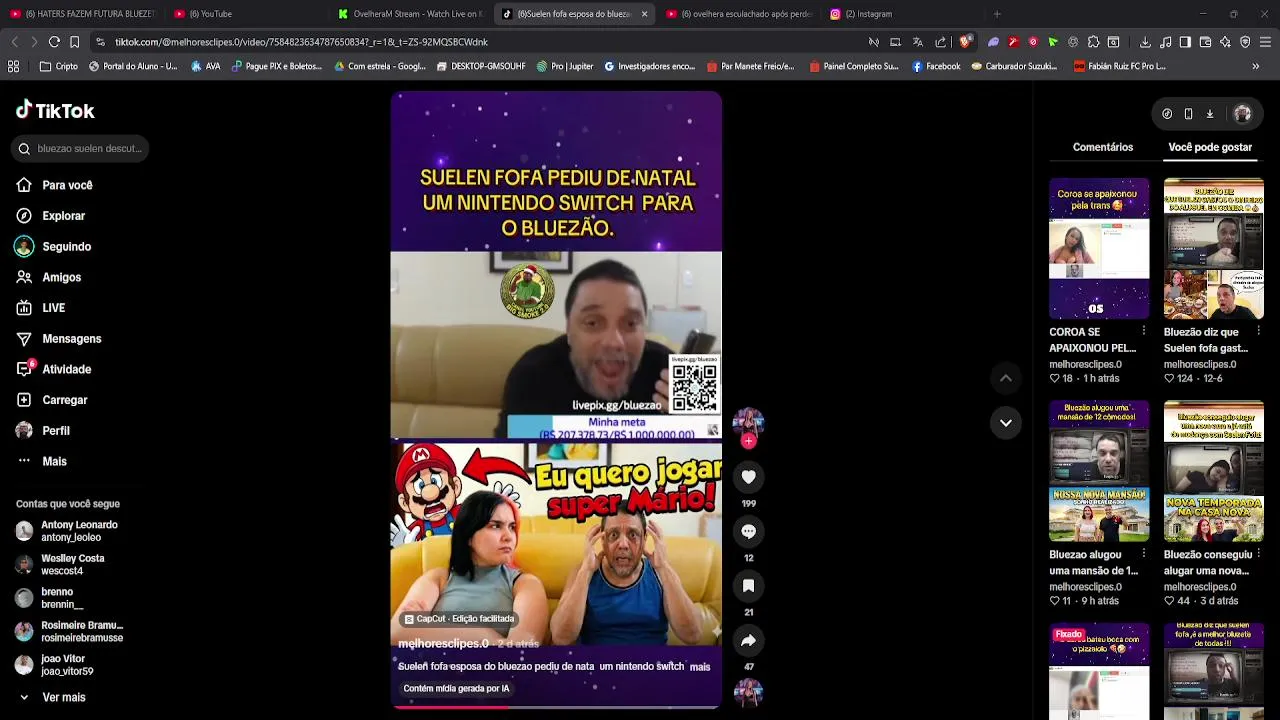
Task: Open comments via speech bubble icon
Action: (748, 531)
